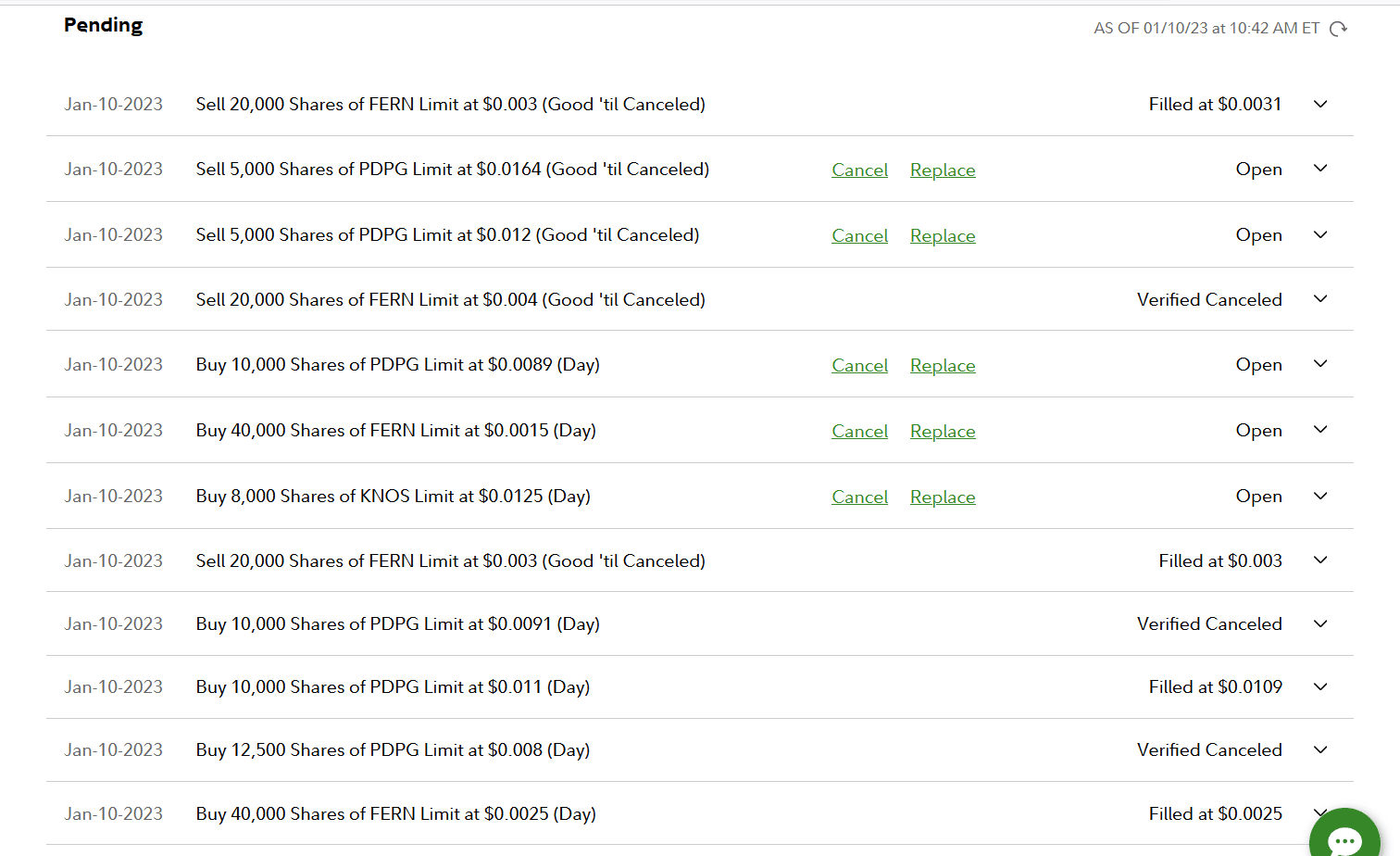Expand the canceled FERN sell order at $0.004
Screen dimensions: 1400x856
tap(1320, 299)
